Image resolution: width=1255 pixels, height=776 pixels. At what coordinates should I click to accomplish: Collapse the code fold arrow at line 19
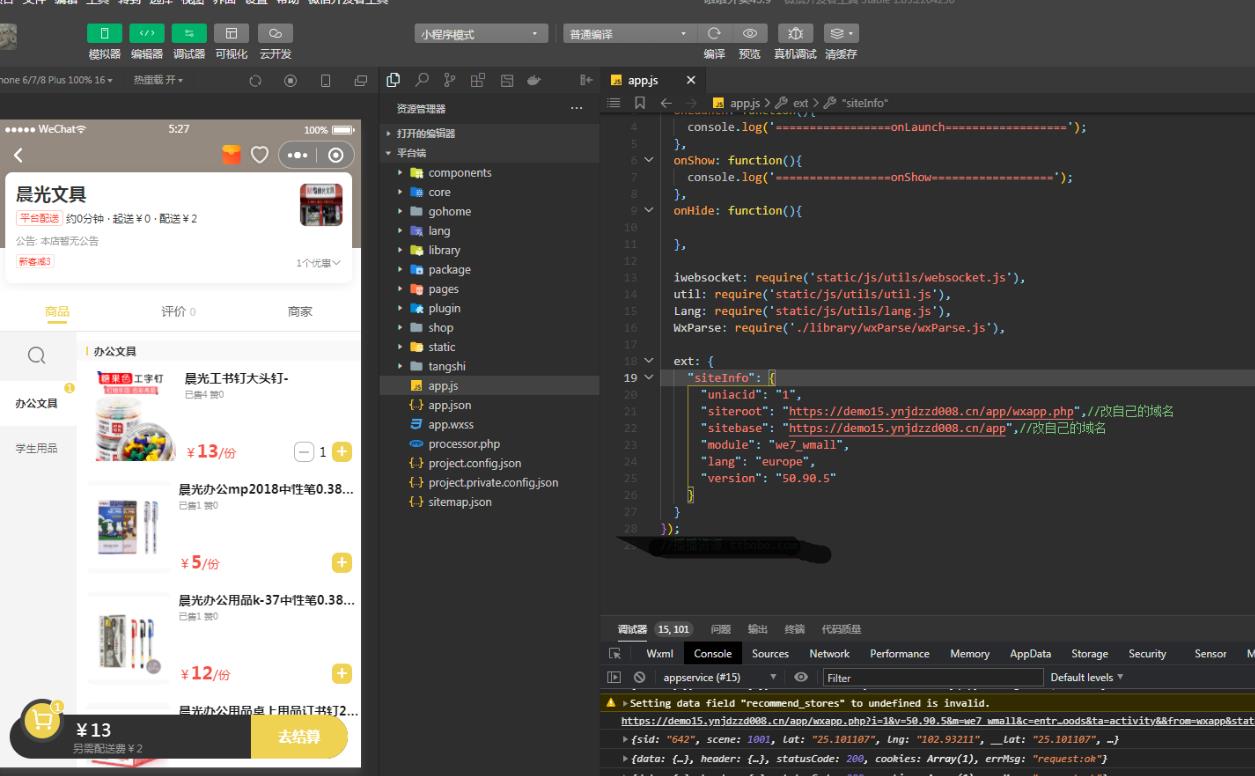649,377
